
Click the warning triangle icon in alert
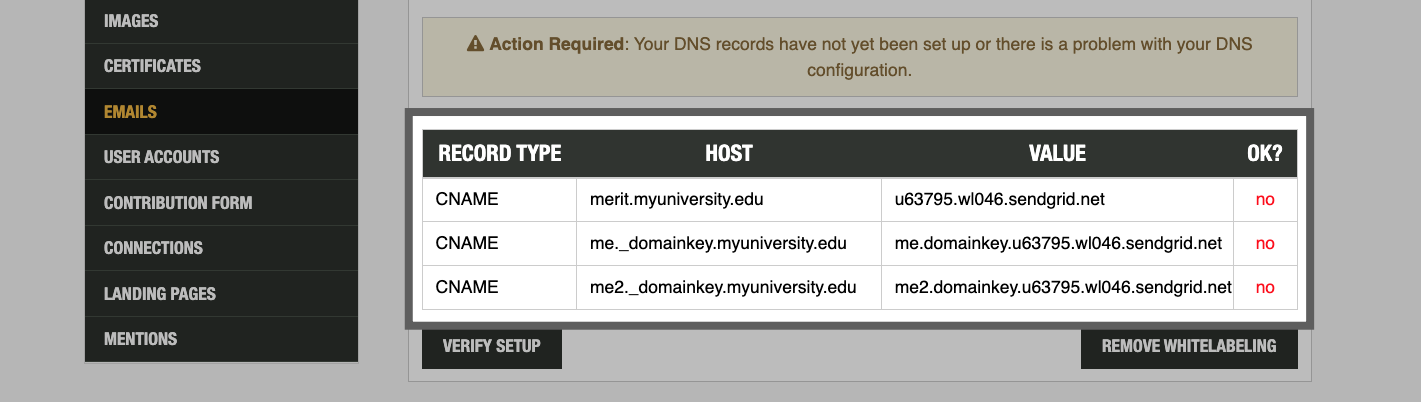[476, 45]
